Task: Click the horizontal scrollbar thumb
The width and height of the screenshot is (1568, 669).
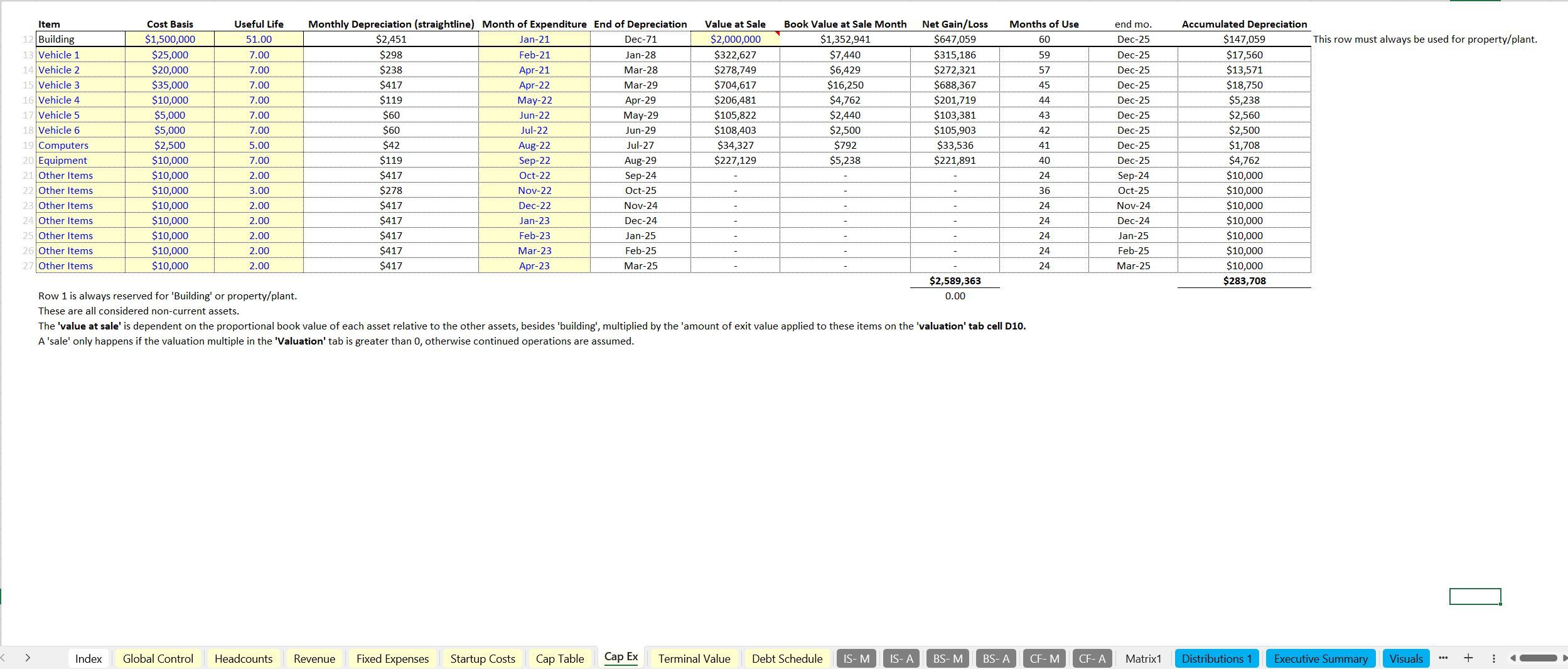Action: click(x=1538, y=658)
